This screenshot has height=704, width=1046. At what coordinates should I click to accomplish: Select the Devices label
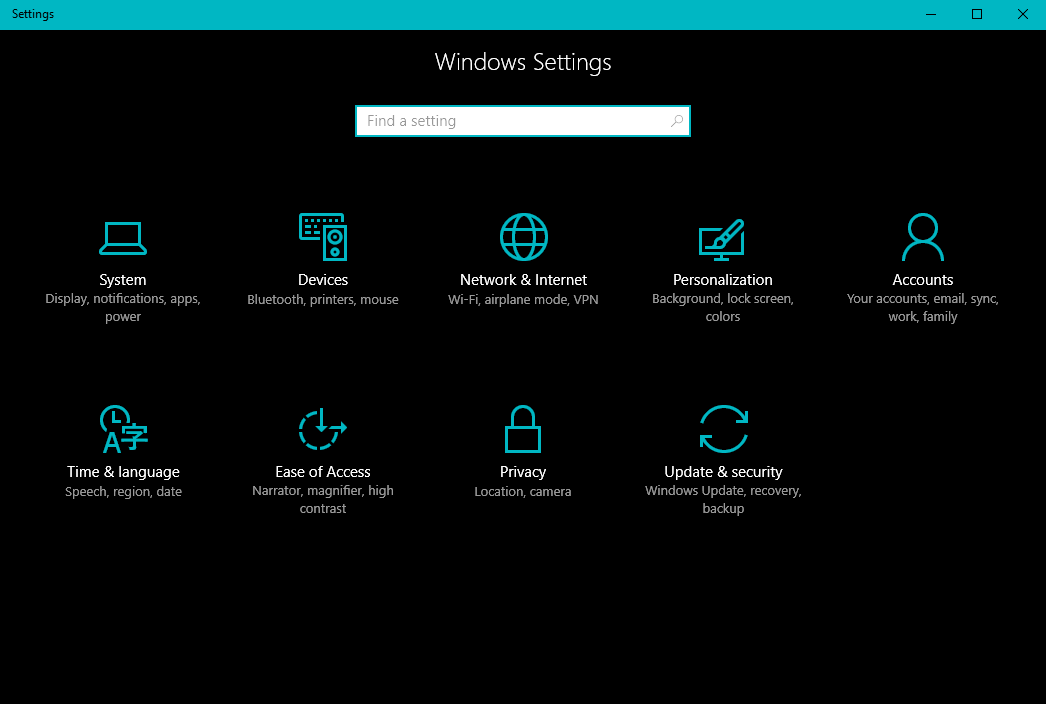tap(323, 280)
